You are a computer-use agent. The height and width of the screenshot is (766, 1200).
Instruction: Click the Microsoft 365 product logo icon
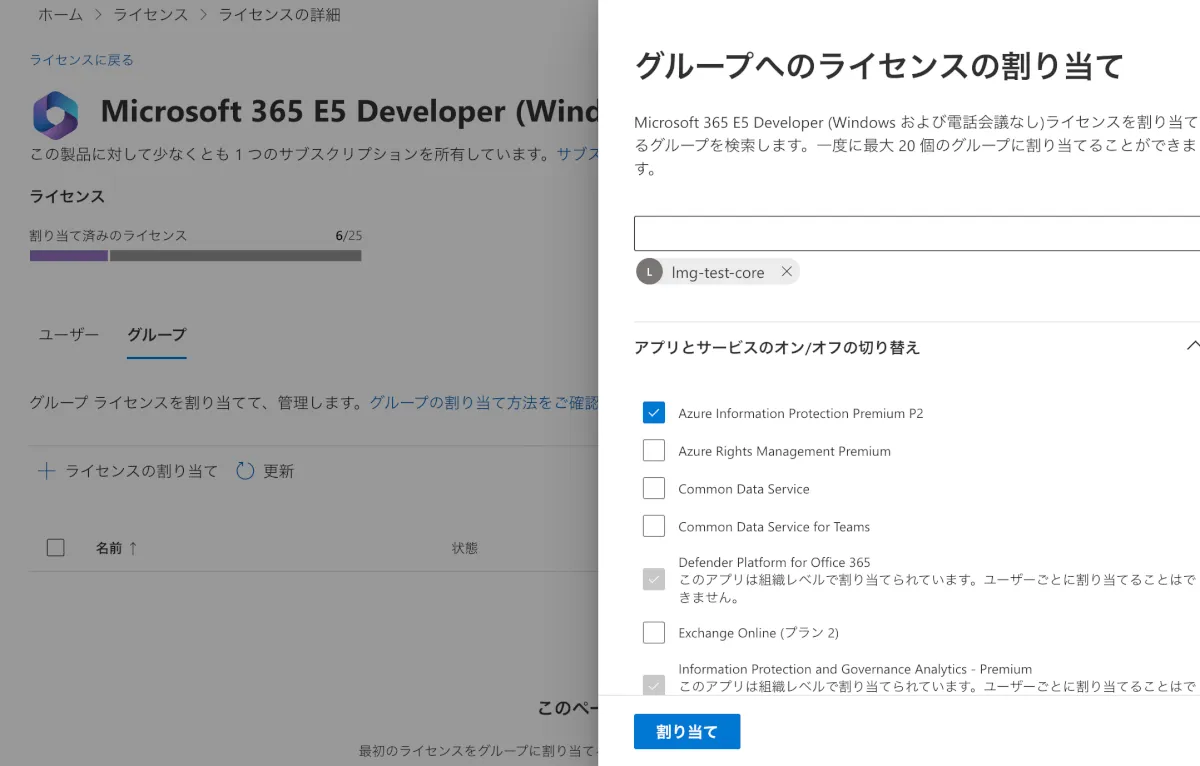(55, 114)
